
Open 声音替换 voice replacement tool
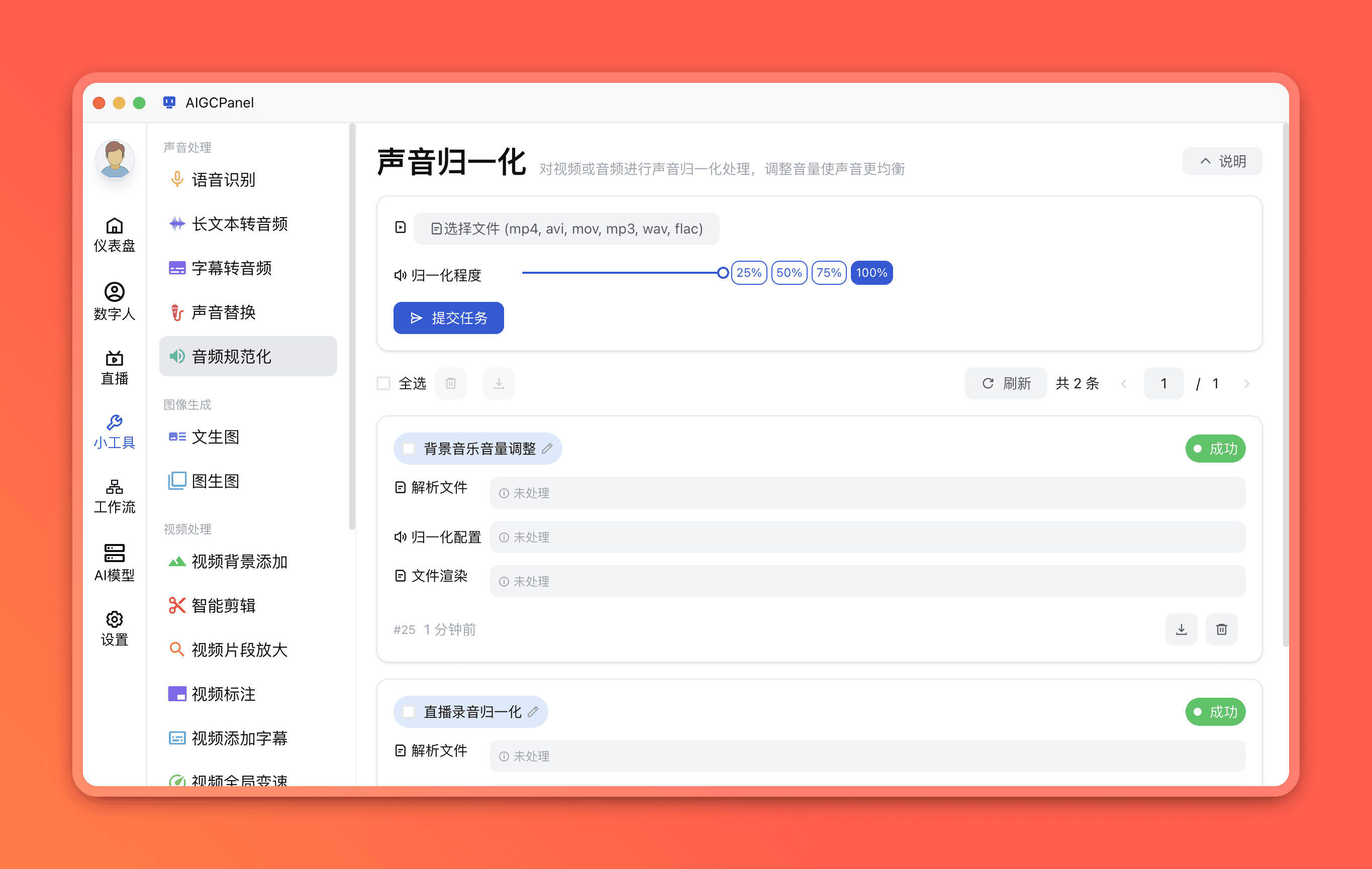point(248,312)
